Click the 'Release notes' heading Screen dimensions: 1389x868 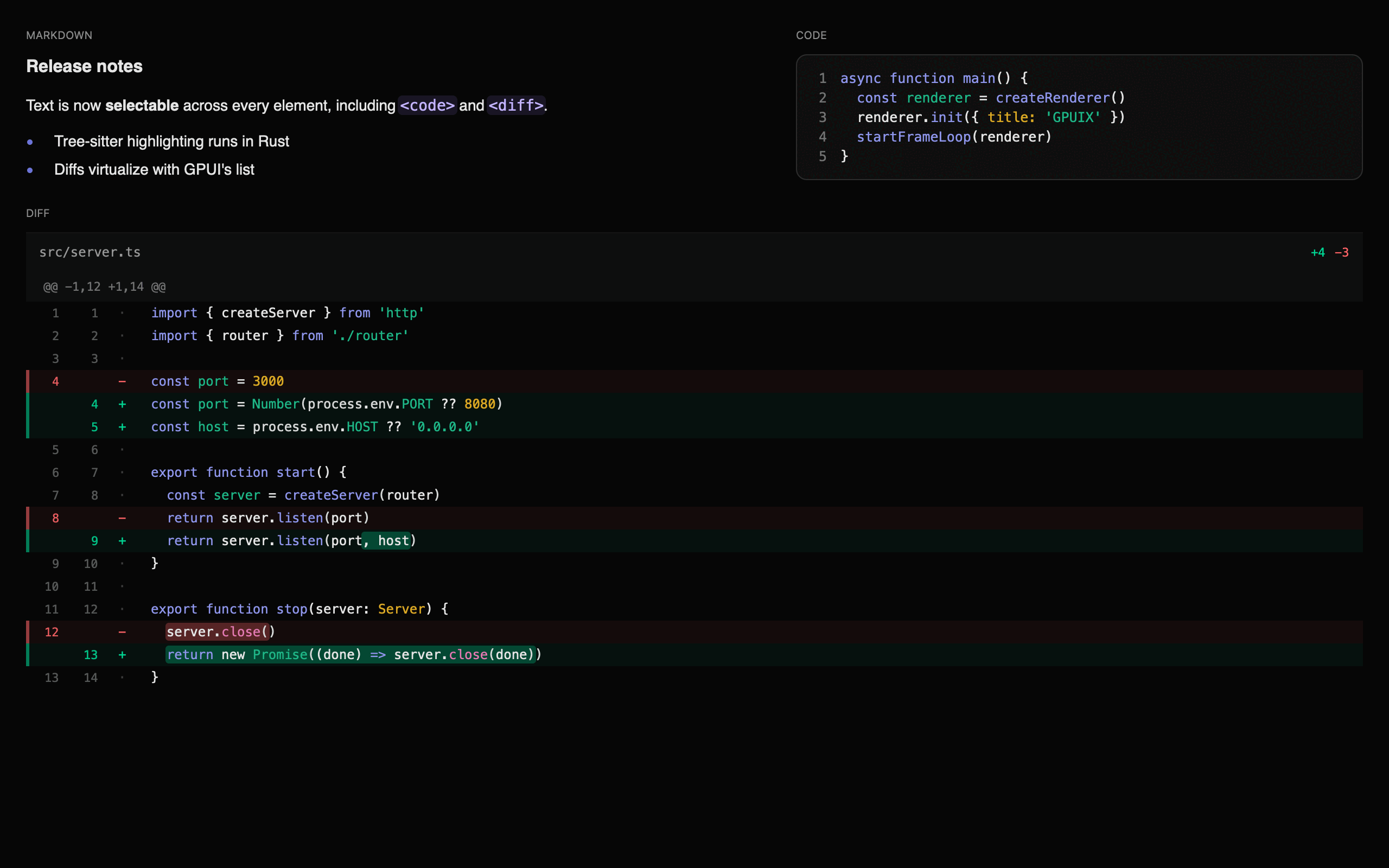coord(85,66)
